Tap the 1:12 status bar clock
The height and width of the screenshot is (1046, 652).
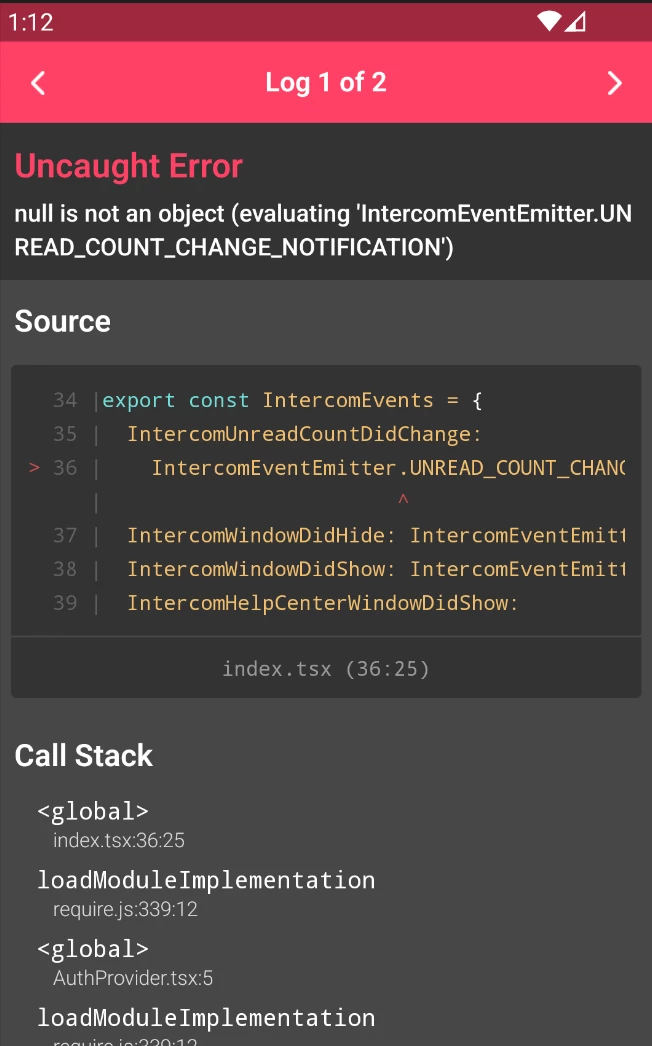30,22
